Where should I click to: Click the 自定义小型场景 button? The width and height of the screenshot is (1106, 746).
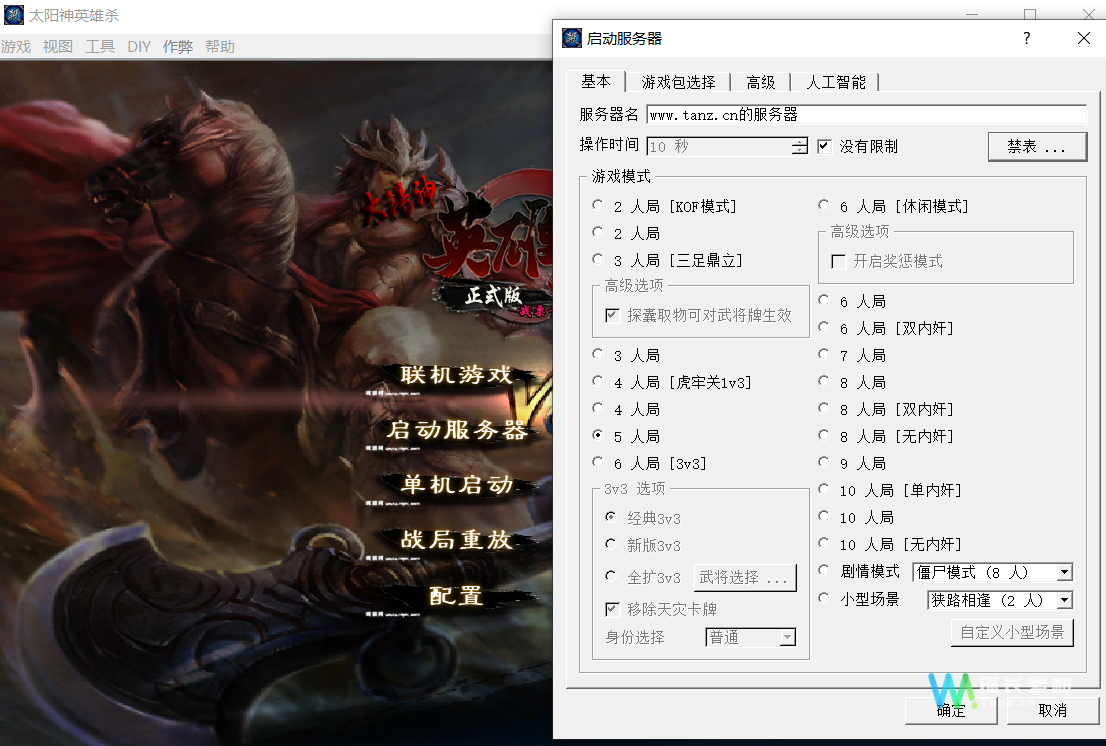(x=1012, y=632)
